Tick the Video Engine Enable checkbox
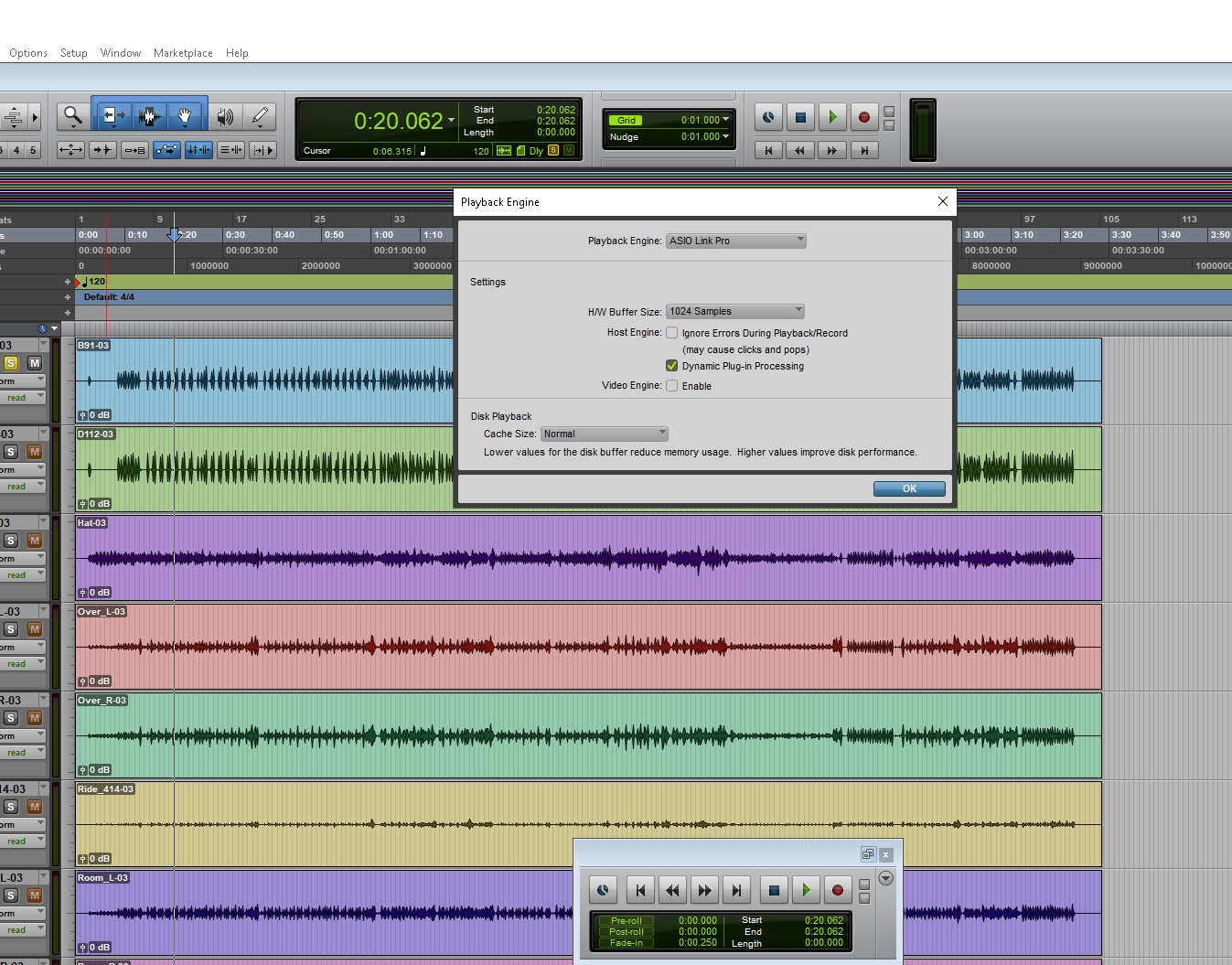Image resolution: width=1232 pixels, height=965 pixels. coord(672,386)
